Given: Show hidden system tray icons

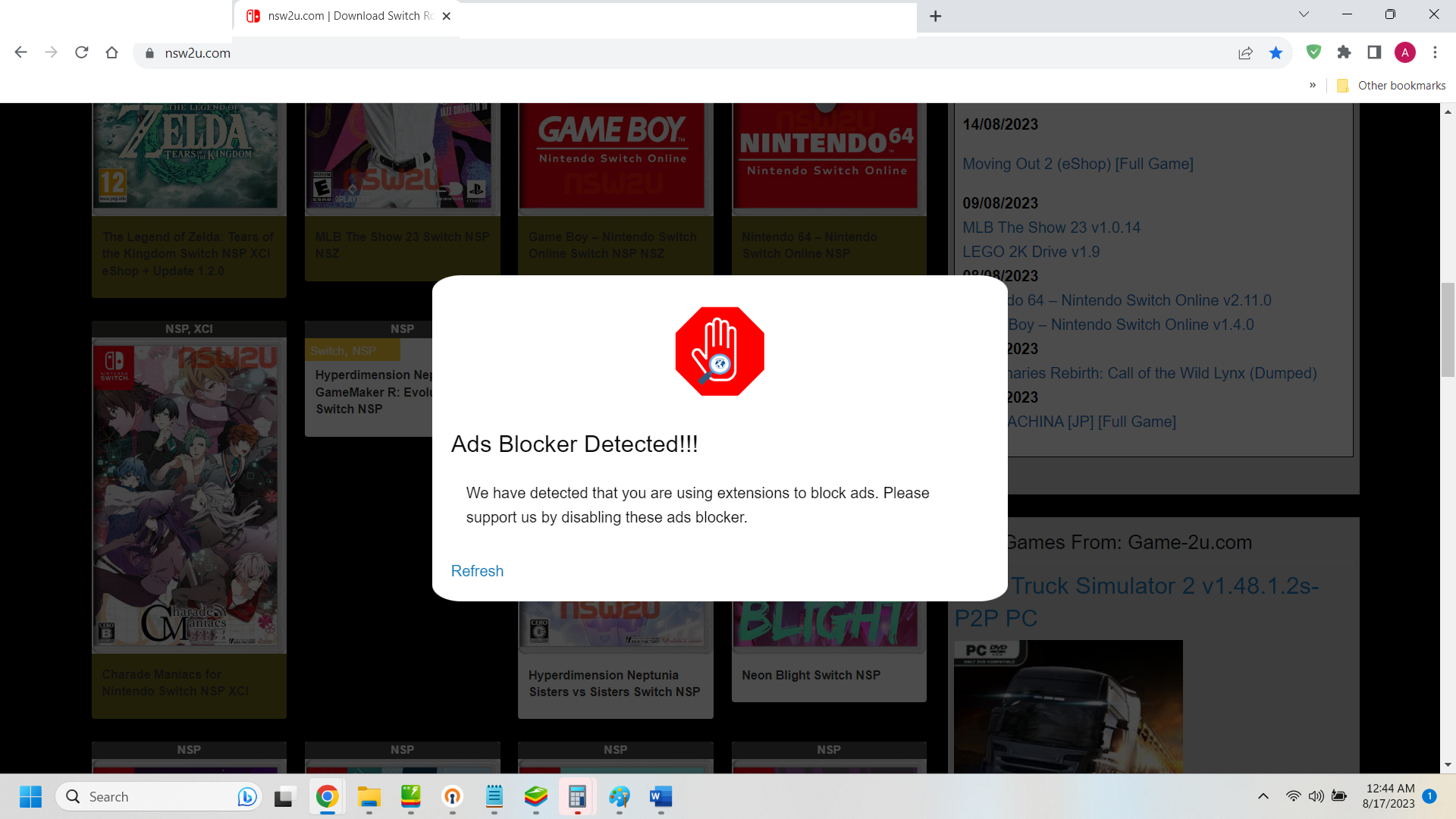Looking at the screenshot, I should 1263,796.
